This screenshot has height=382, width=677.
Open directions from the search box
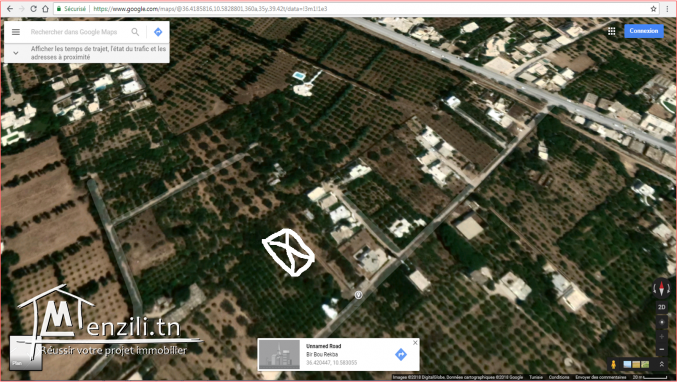click(158, 32)
